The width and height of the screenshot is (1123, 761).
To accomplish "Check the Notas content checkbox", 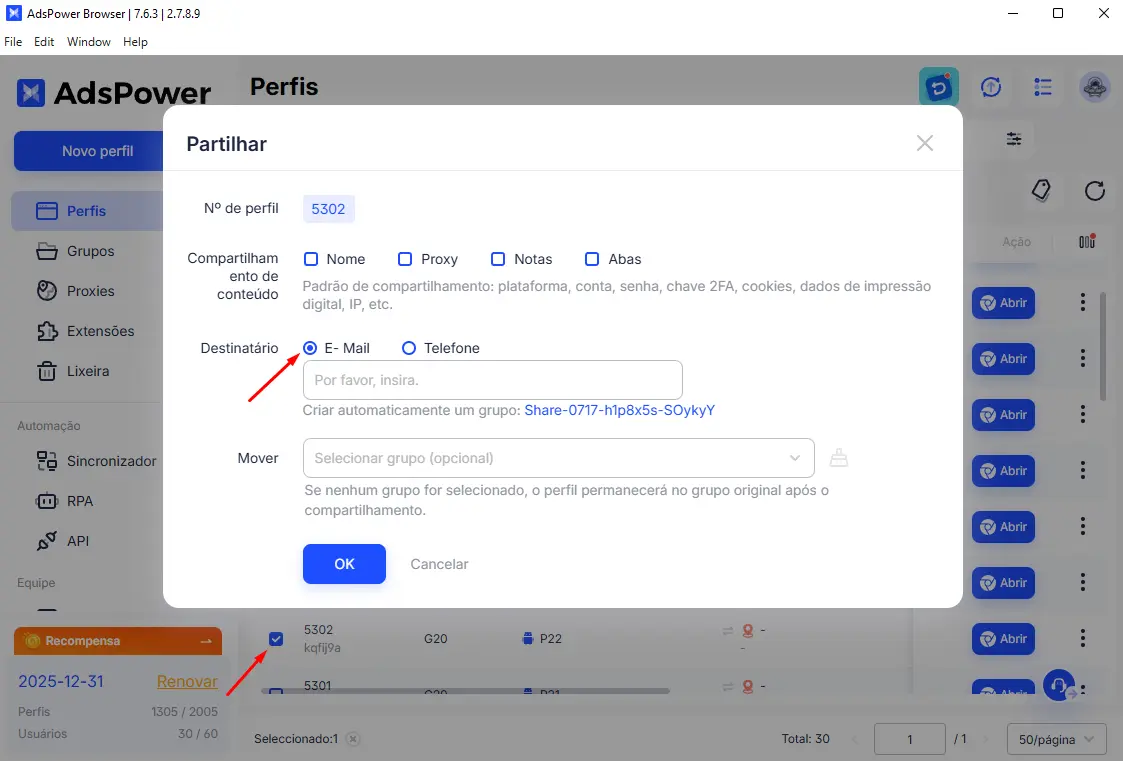I will pyautogui.click(x=498, y=259).
